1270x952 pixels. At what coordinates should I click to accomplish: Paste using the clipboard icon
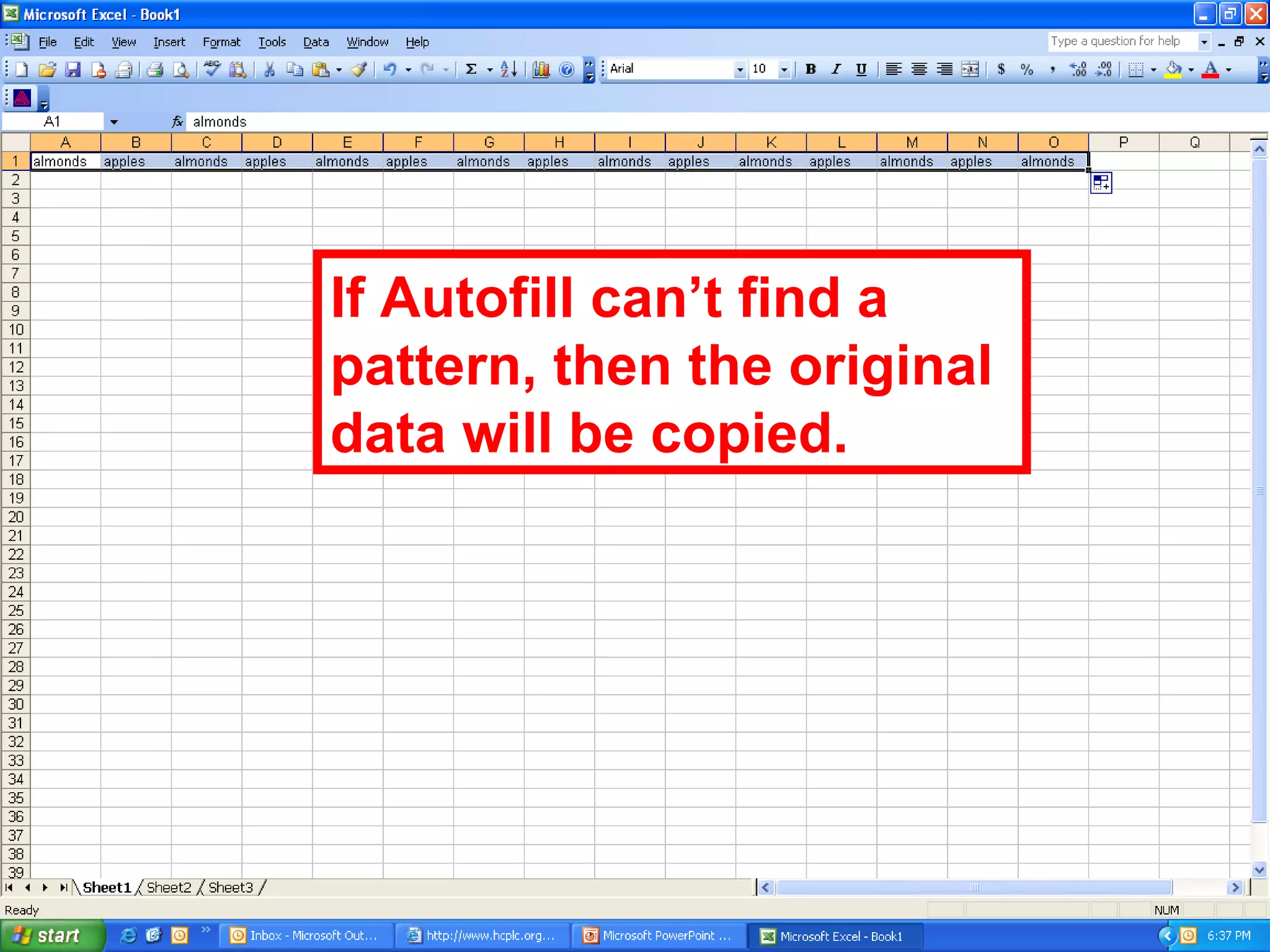point(321,69)
